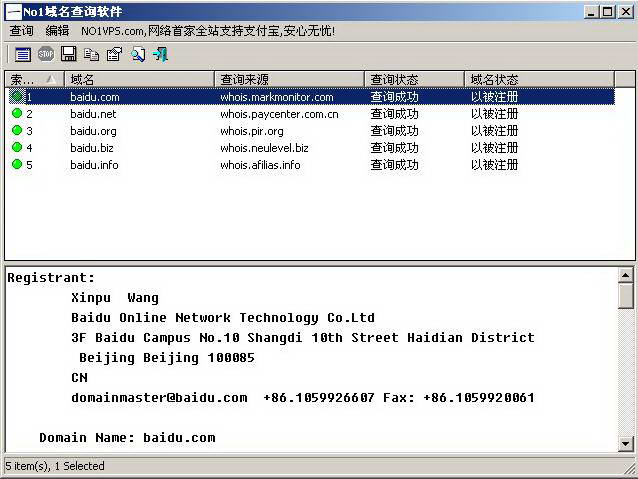Viewport: 638px width, 479px height.
Task: Click the scroll down arrow in whois pane
Action: (x=625, y=444)
